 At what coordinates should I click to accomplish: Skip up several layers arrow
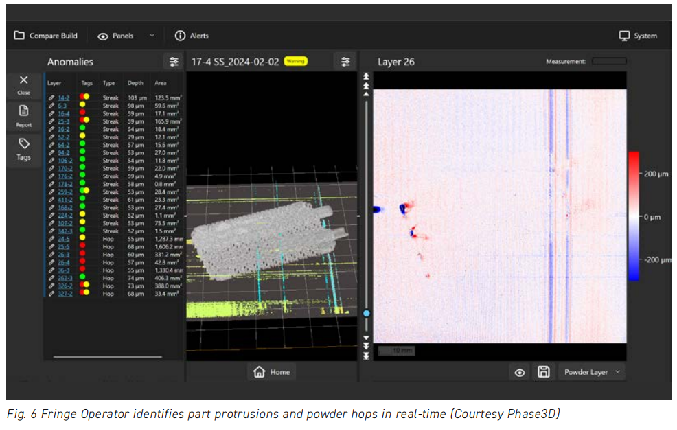[366, 85]
